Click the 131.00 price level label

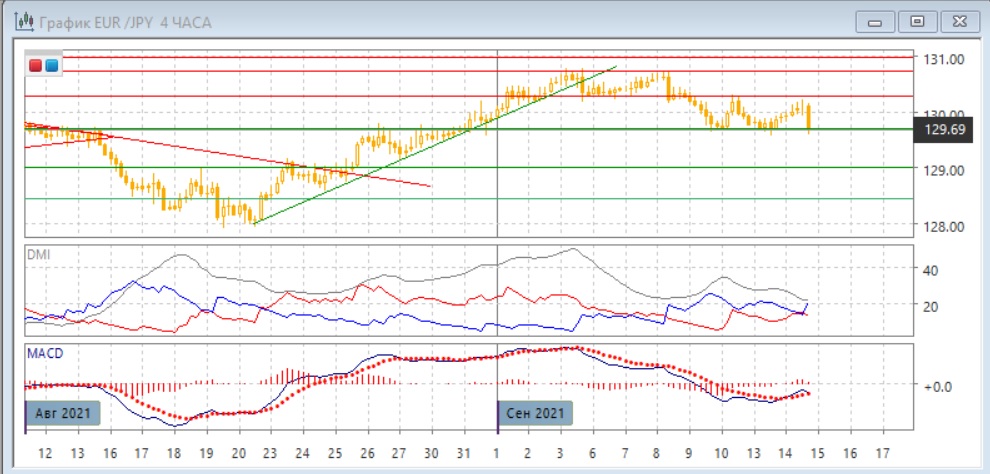(x=945, y=59)
